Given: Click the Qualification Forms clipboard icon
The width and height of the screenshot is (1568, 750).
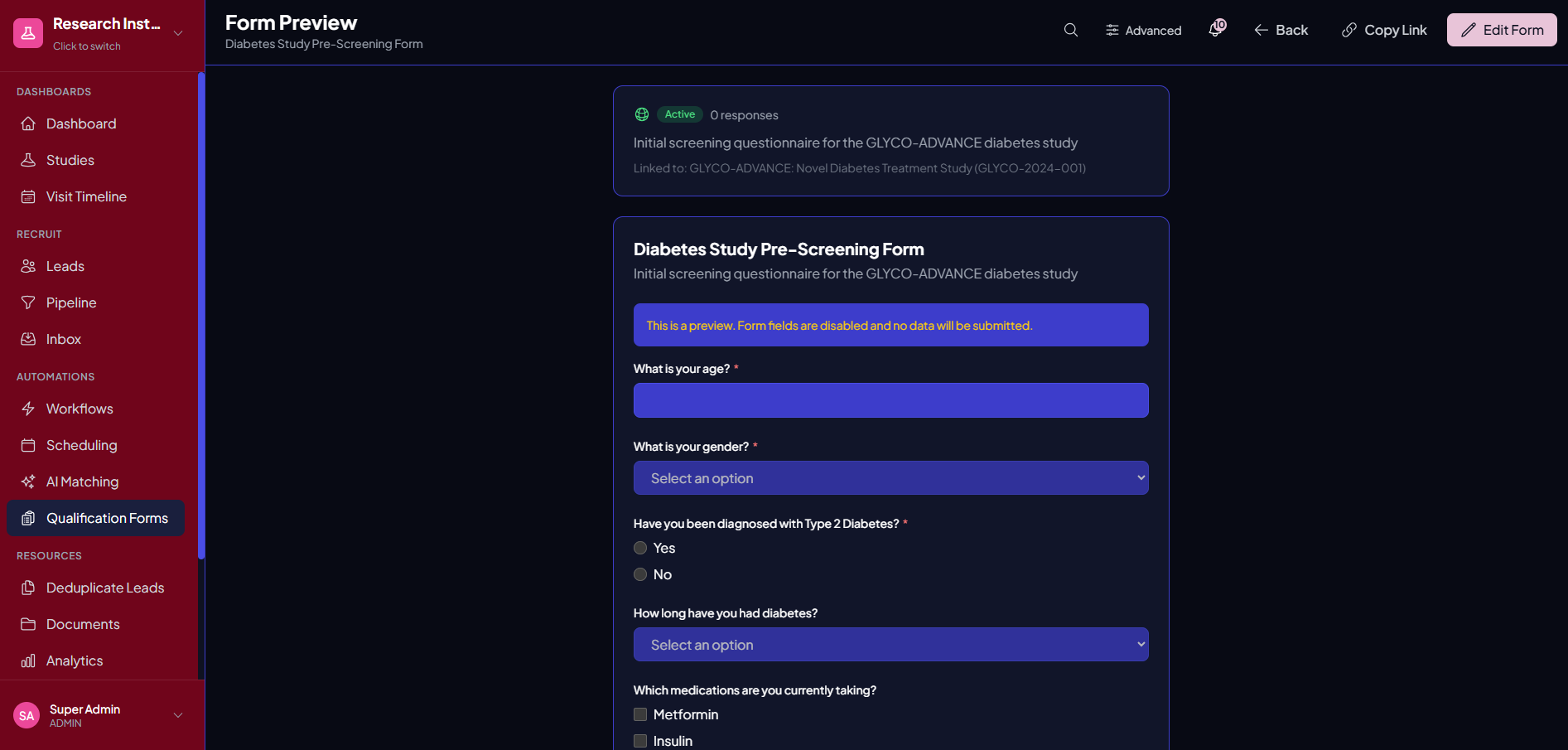Looking at the screenshot, I should pyautogui.click(x=28, y=518).
